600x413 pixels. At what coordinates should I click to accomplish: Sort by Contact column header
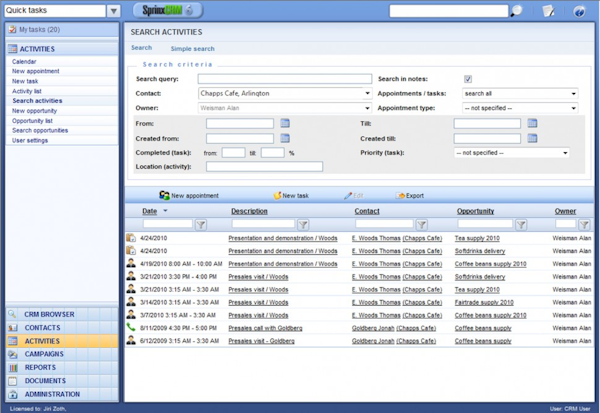point(367,211)
